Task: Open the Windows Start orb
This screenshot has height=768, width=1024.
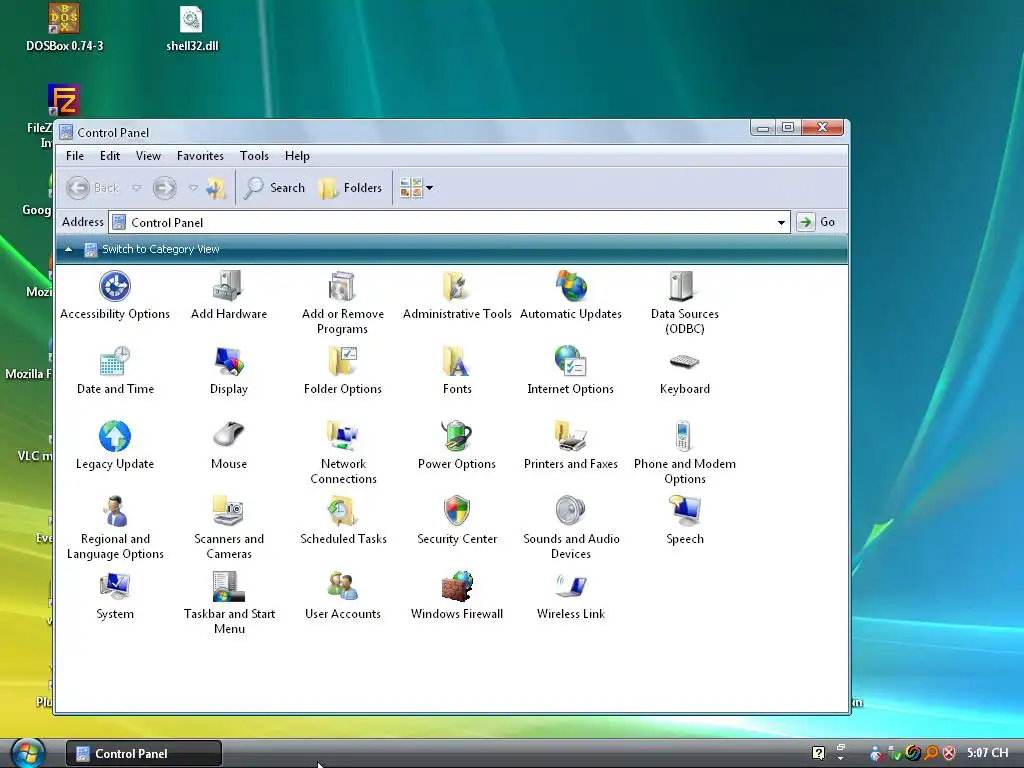Action: (27, 753)
